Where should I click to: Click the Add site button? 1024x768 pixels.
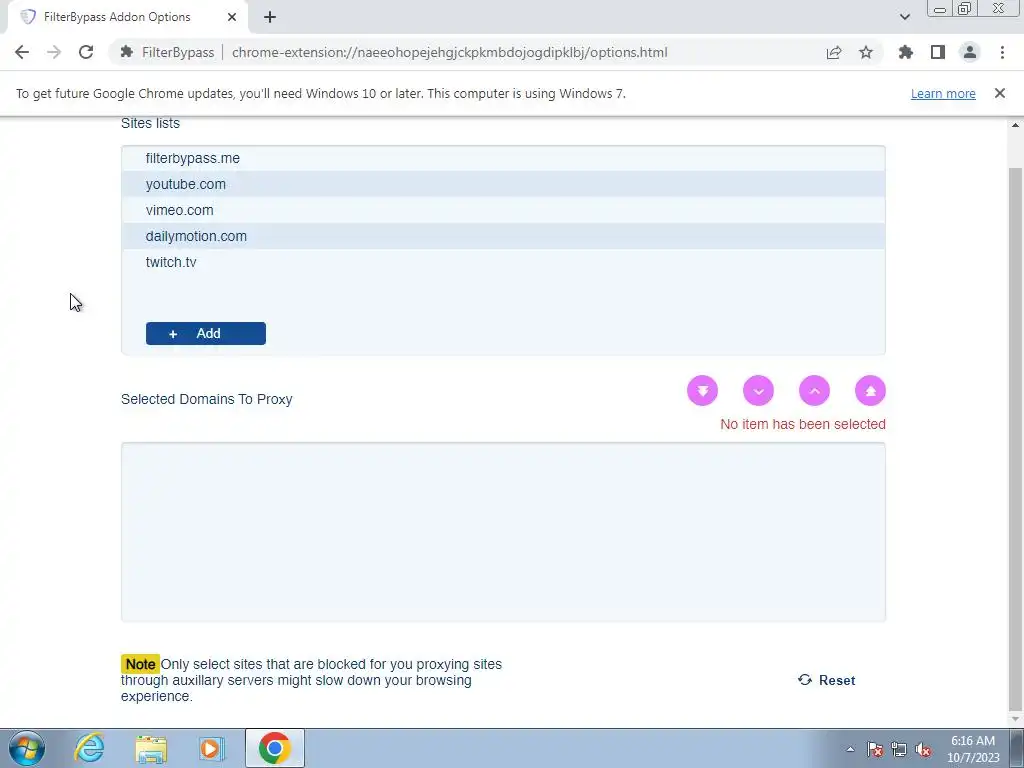[206, 333]
